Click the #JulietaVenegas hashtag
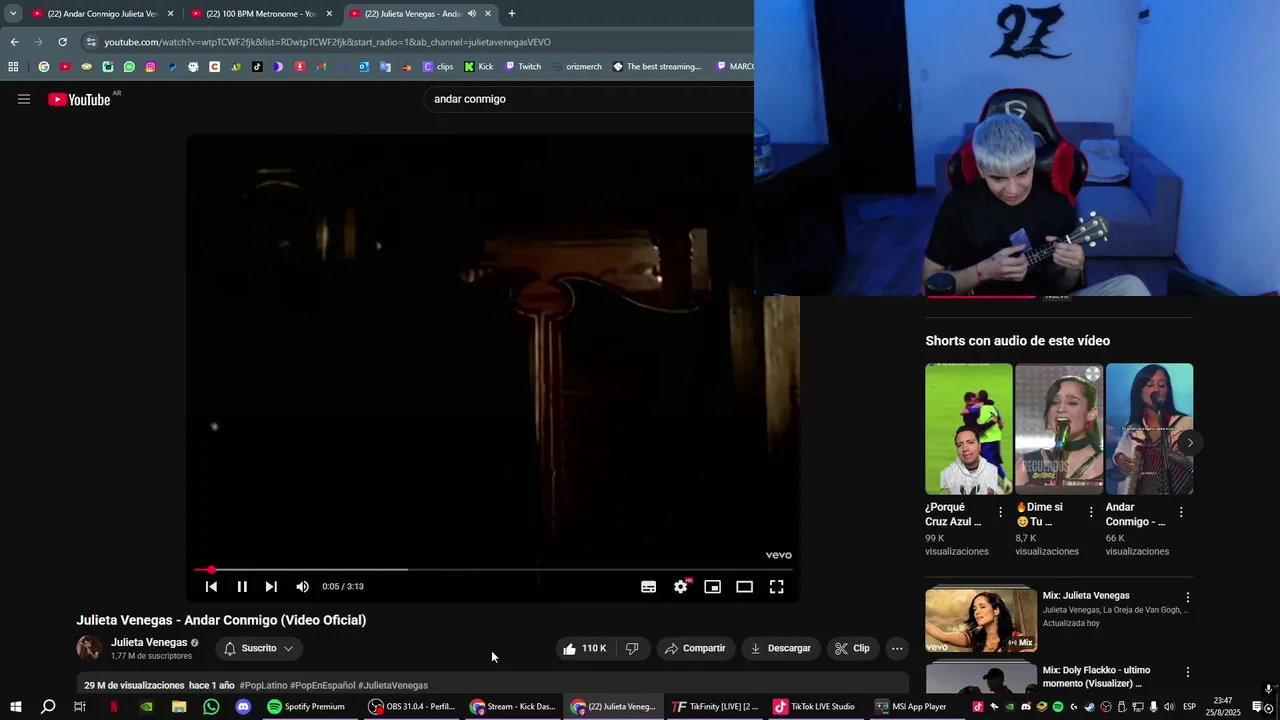 (x=393, y=686)
